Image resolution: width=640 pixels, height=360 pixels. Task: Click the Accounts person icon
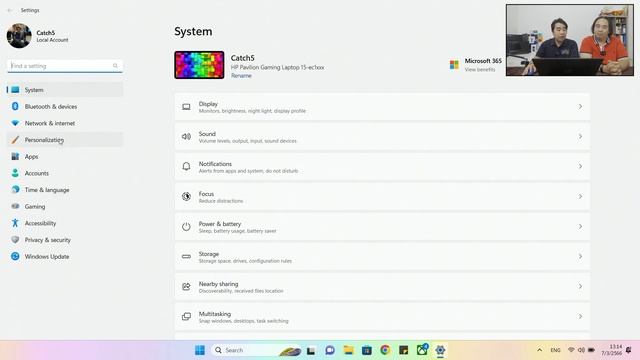point(15,173)
